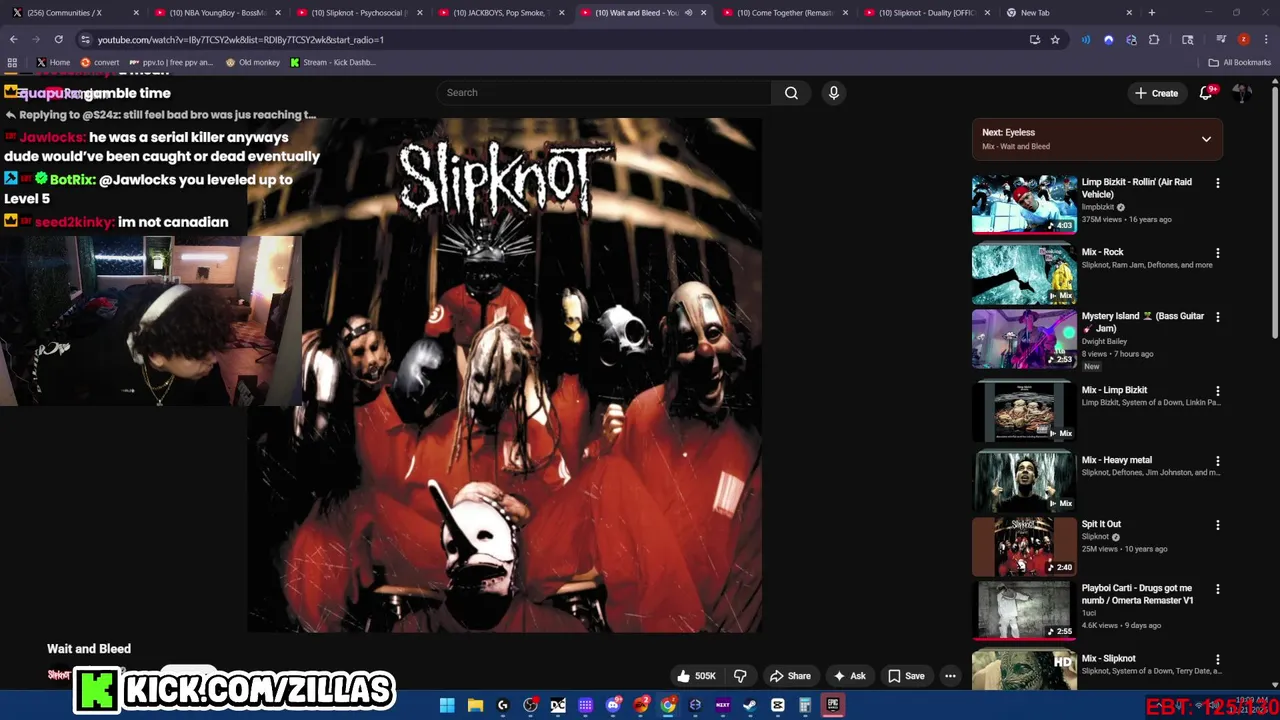Open the Home bookmark for X

coord(53,62)
